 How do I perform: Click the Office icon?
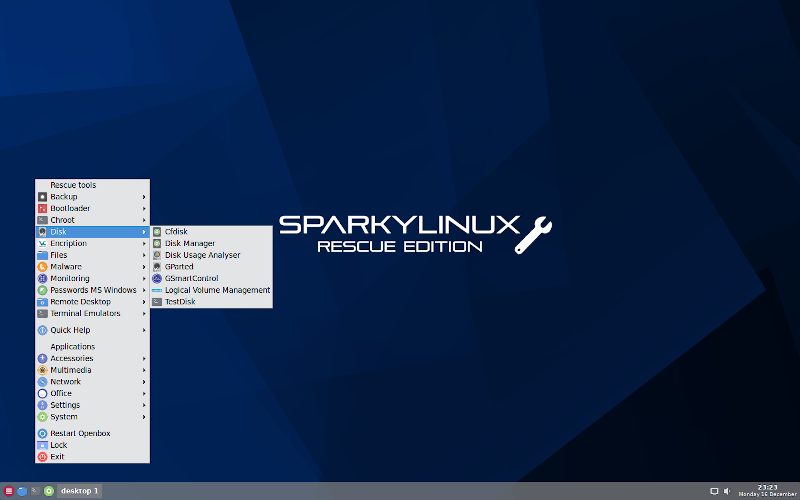click(x=42, y=393)
